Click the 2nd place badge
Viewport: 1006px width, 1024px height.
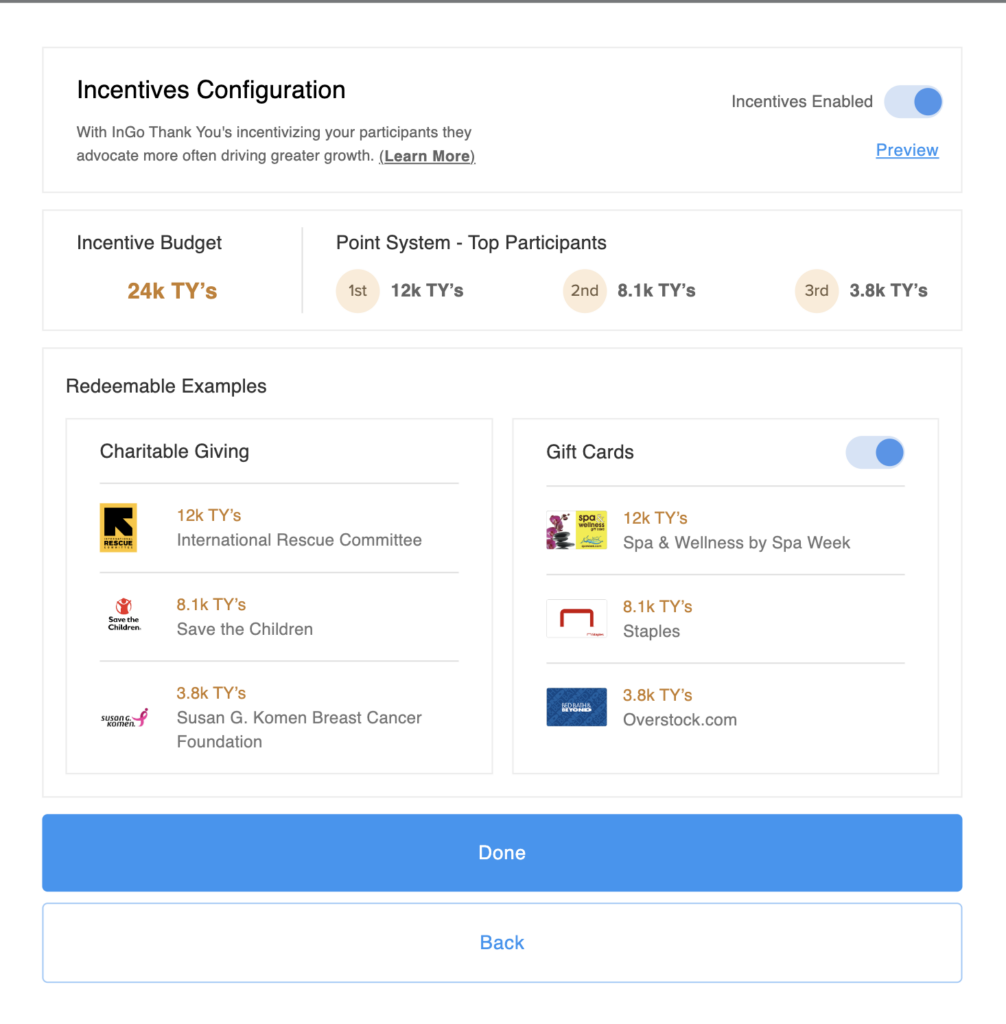coord(584,291)
